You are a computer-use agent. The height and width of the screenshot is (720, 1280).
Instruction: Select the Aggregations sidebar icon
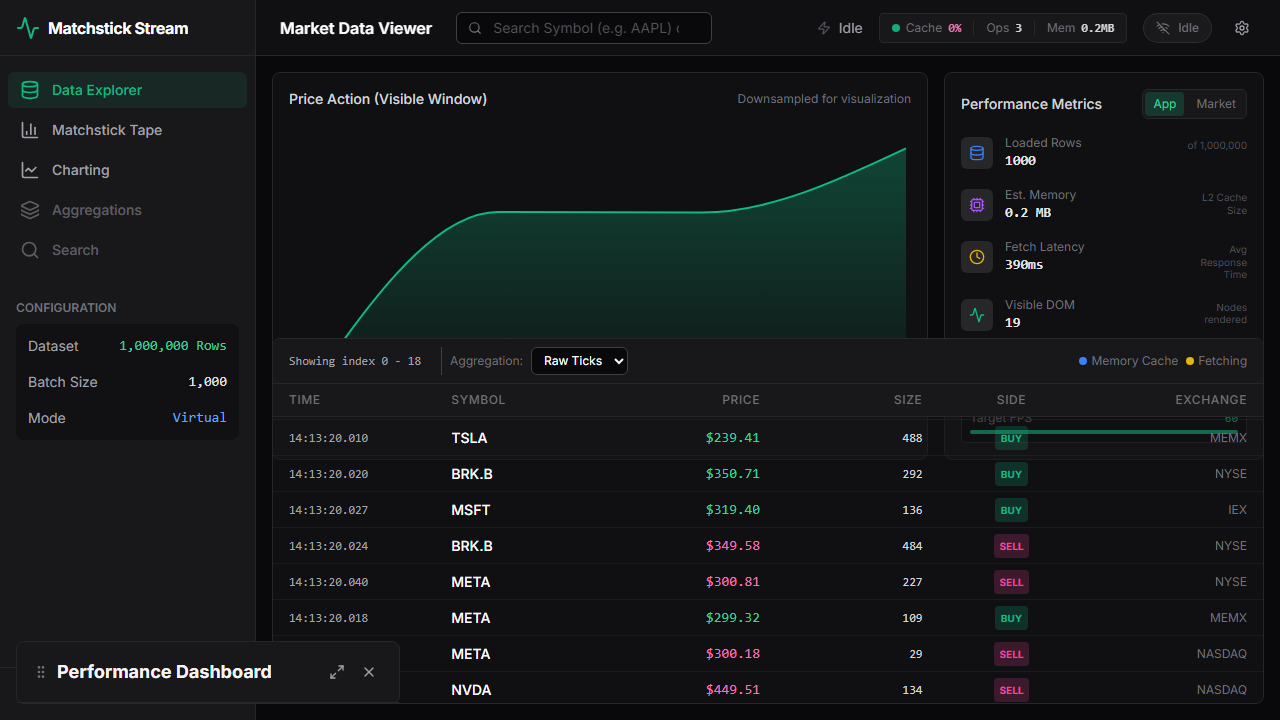[x=31, y=210]
